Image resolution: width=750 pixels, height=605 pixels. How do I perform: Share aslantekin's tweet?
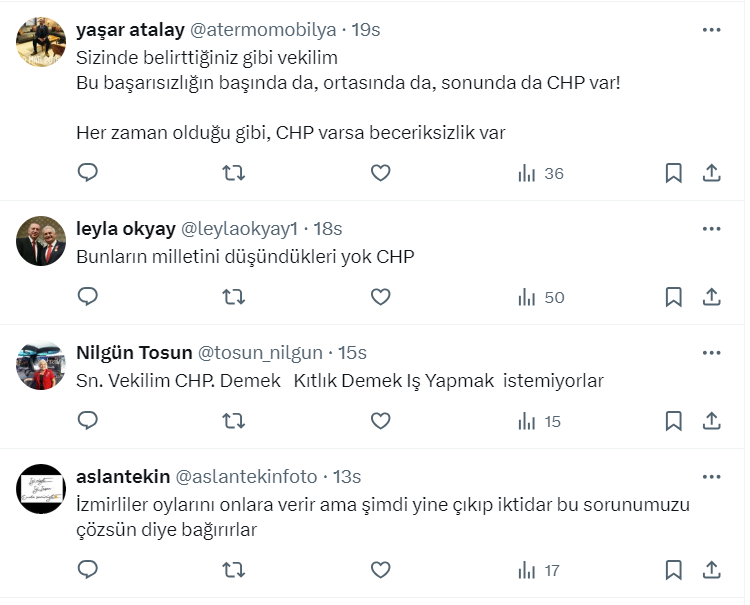(712, 570)
